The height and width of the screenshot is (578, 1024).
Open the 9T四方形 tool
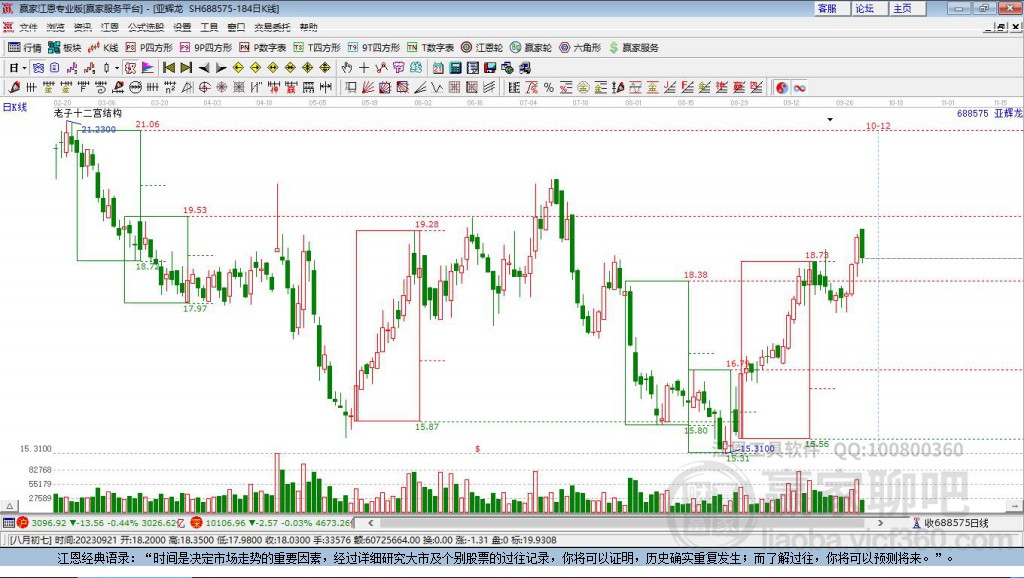(374, 48)
